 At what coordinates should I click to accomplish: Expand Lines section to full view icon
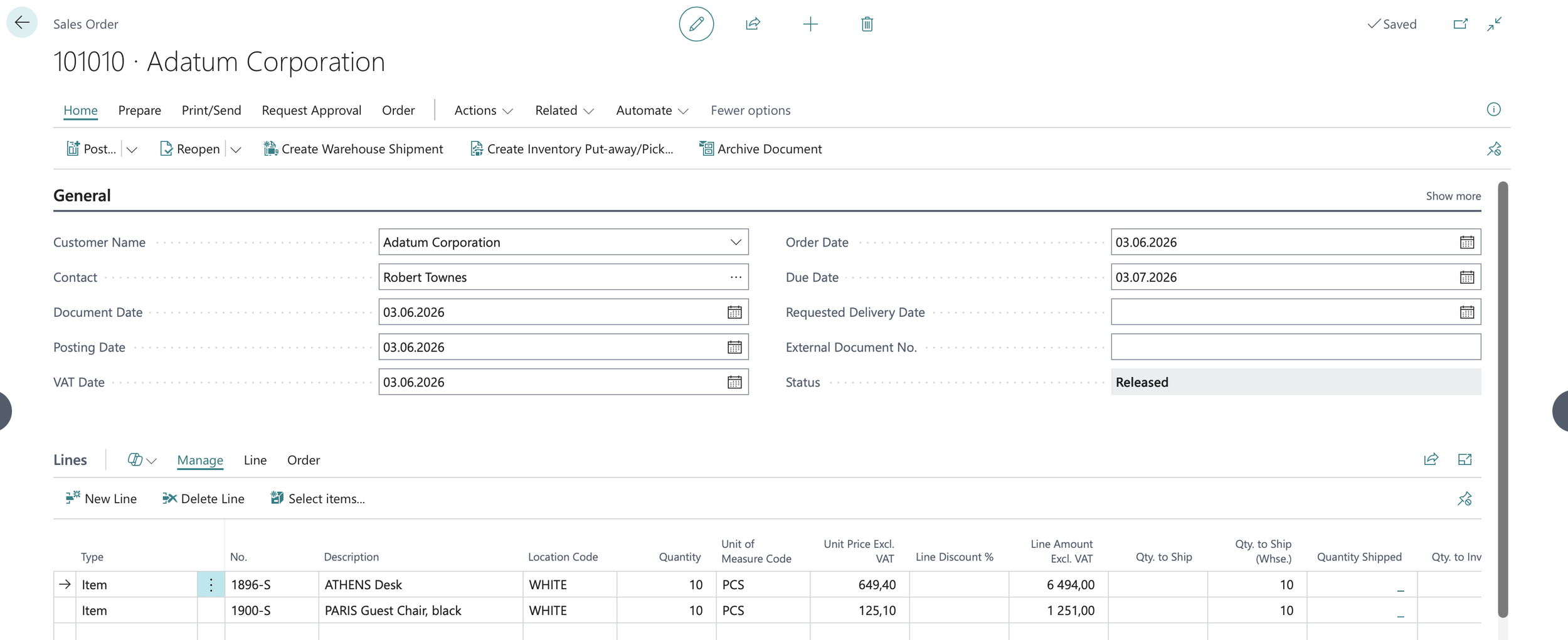click(x=1465, y=460)
